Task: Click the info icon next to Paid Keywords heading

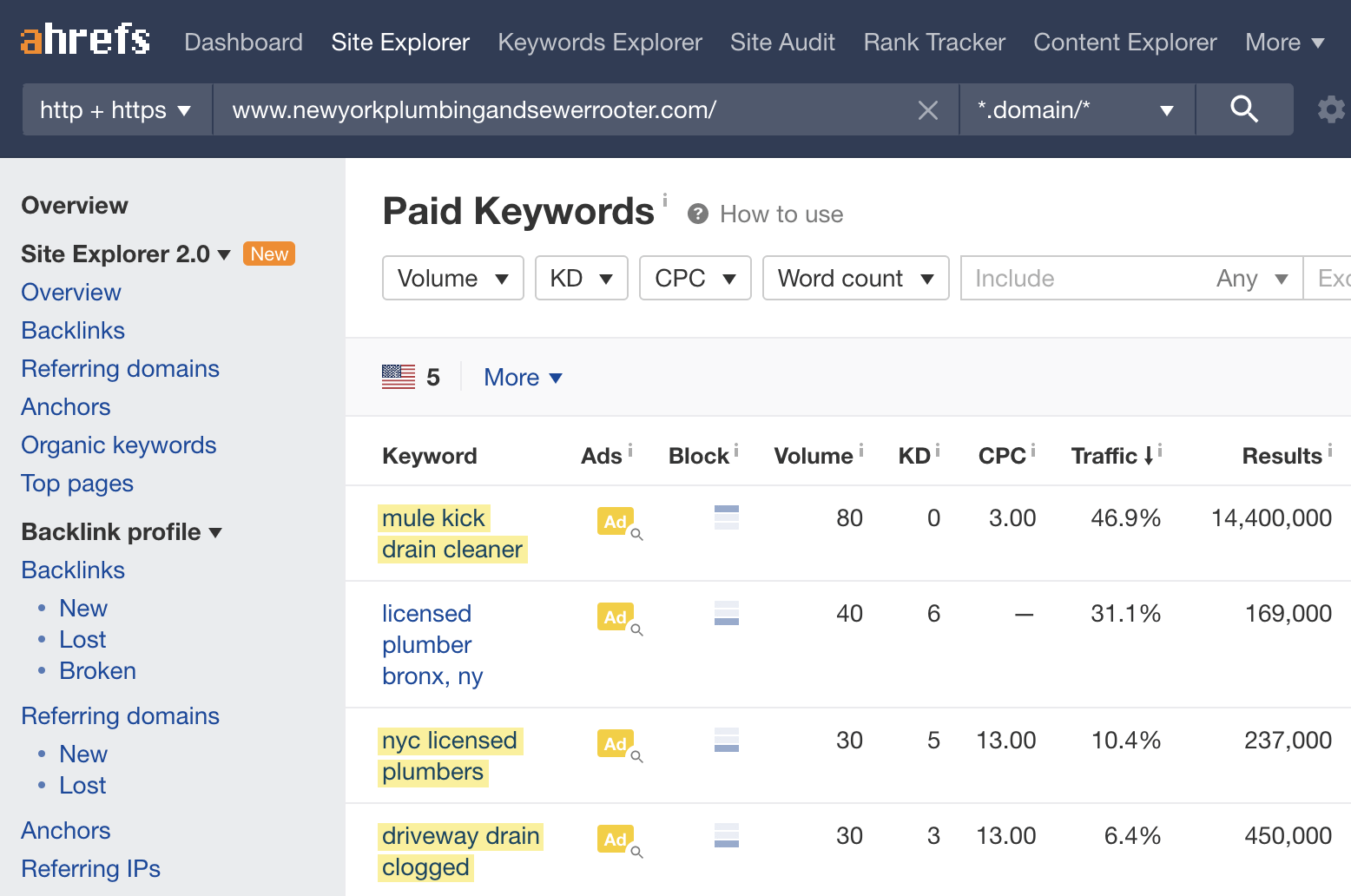Action: point(664,198)
